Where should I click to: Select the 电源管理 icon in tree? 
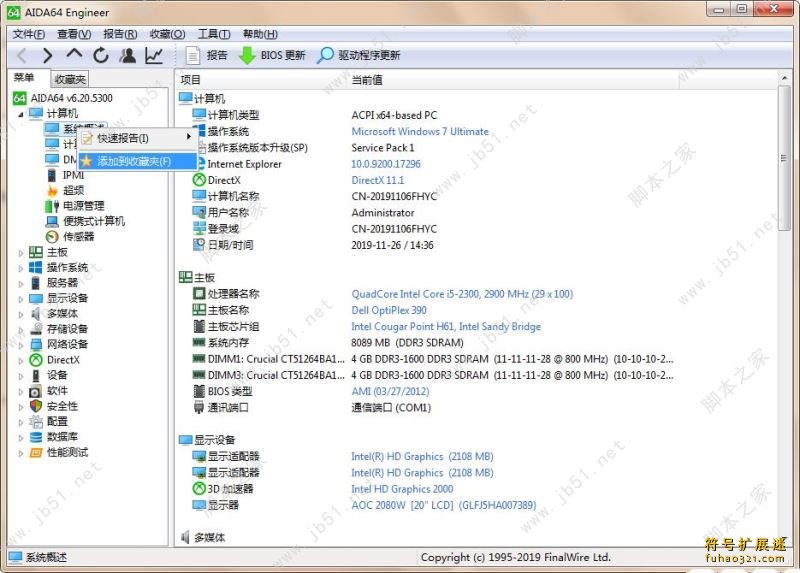(52, 206)
